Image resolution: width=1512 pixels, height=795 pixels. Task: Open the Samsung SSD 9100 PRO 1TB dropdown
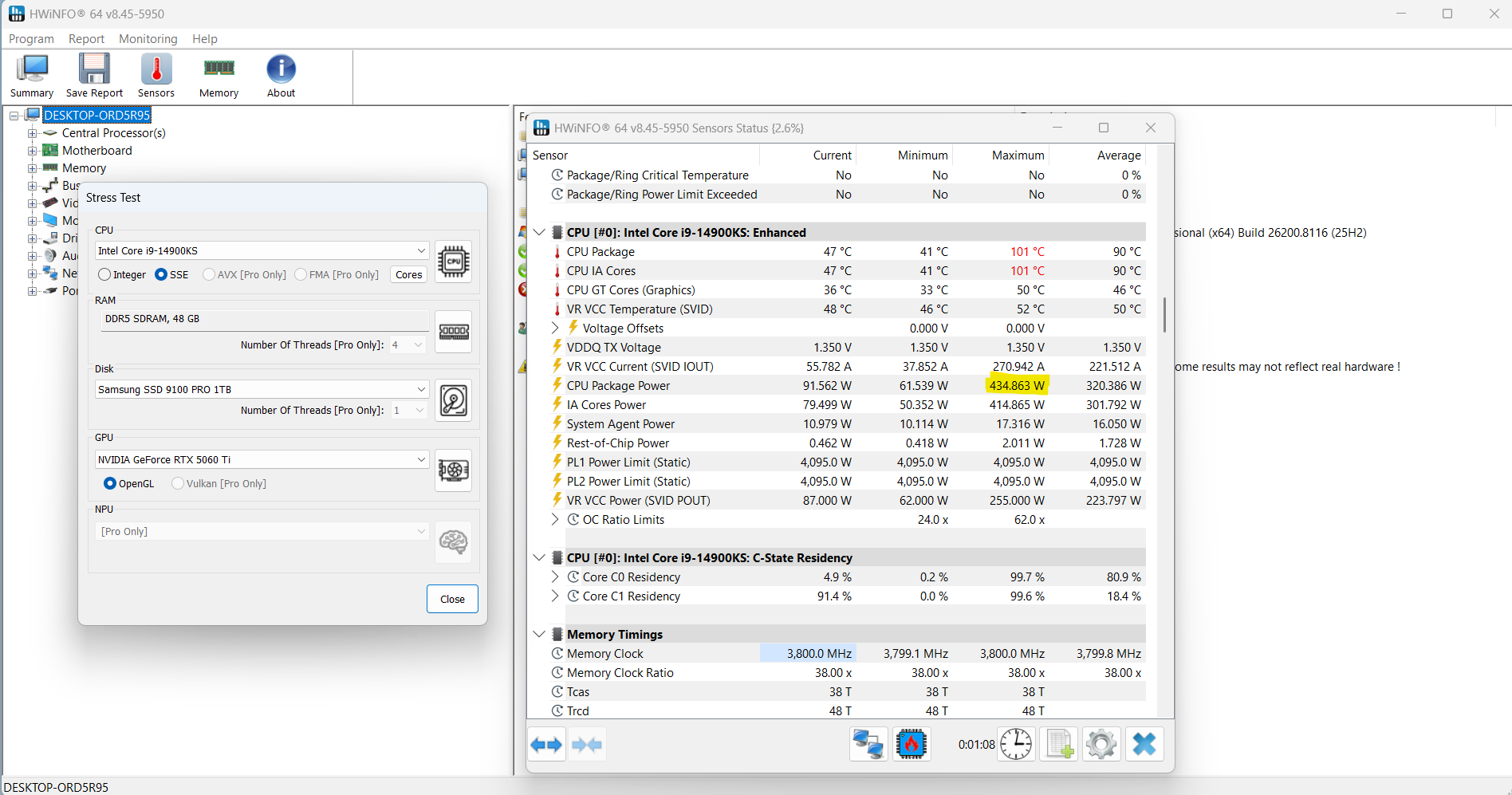coord(262,389)
